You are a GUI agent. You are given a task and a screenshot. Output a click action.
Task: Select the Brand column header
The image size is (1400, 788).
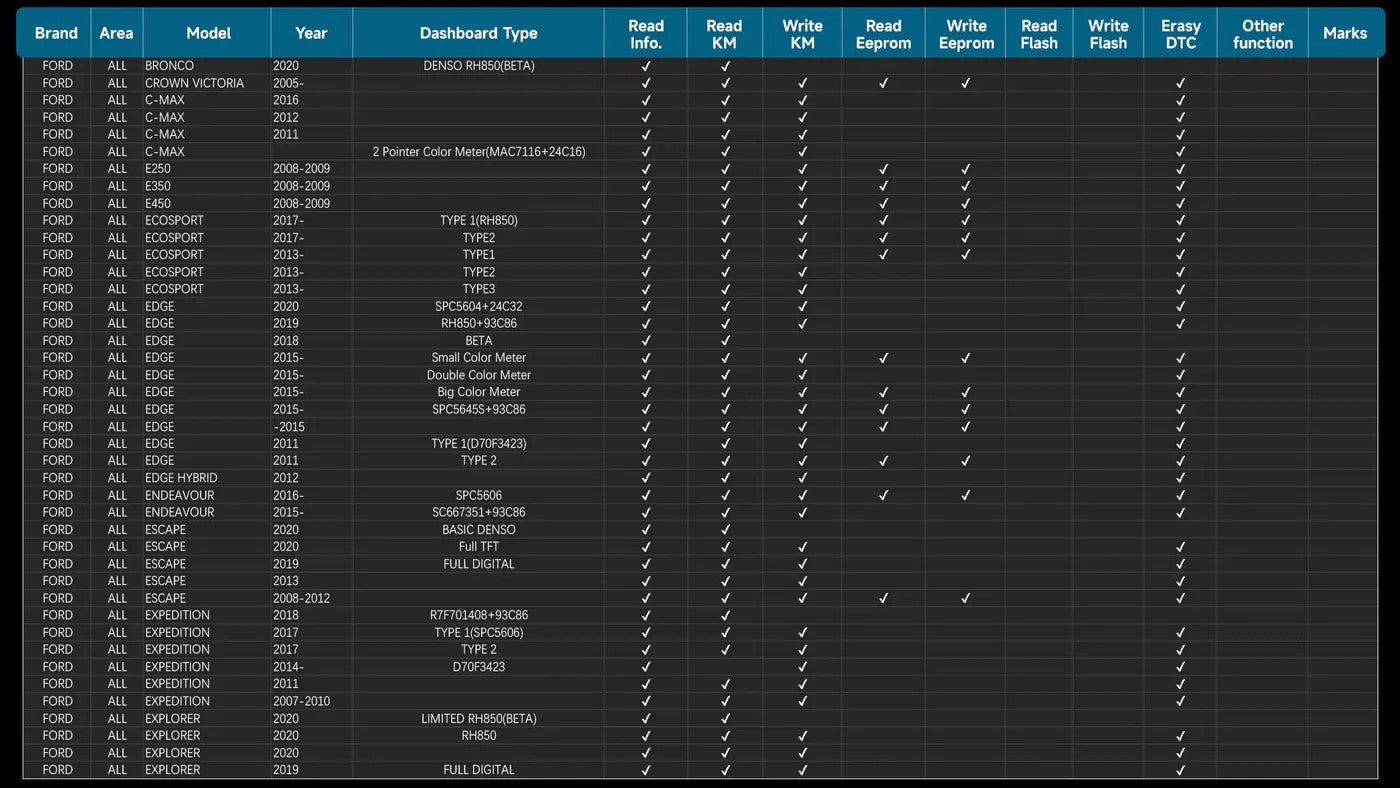point(56,34)
